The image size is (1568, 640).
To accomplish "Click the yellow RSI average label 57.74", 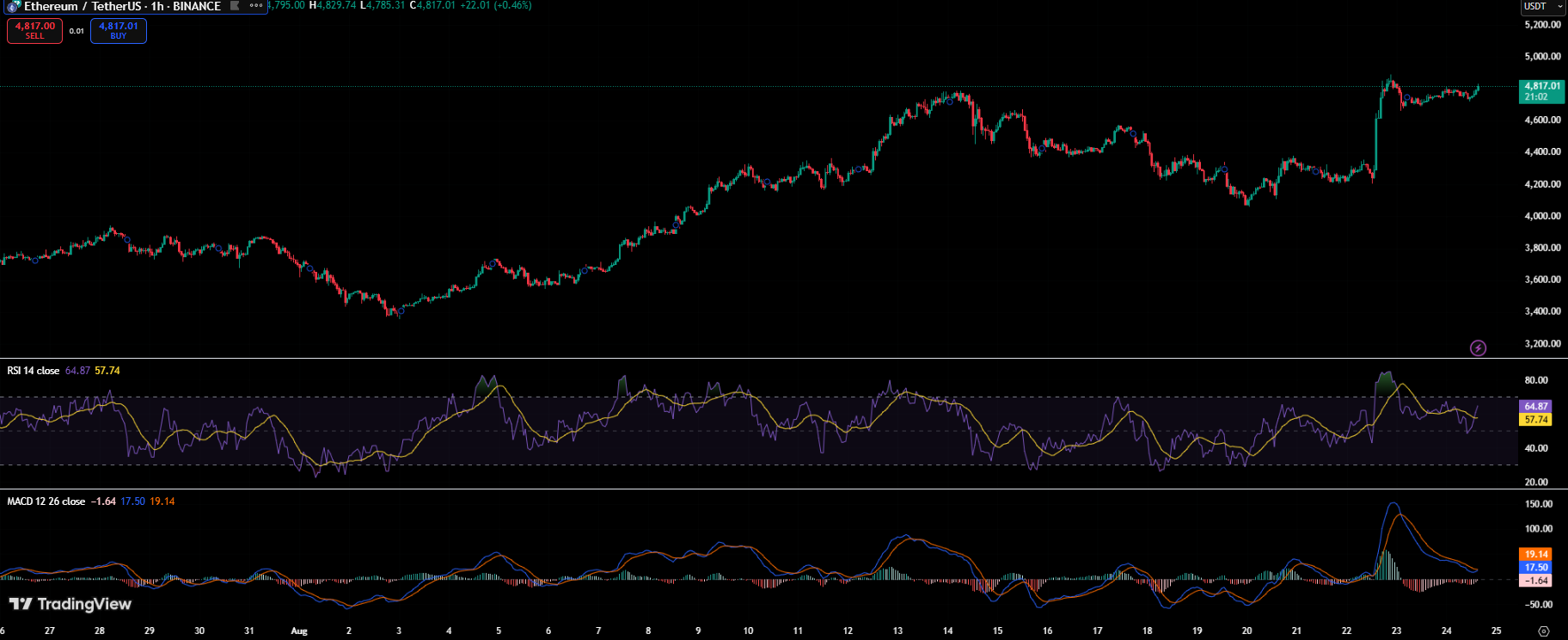I will click(x=1535, y=420).
